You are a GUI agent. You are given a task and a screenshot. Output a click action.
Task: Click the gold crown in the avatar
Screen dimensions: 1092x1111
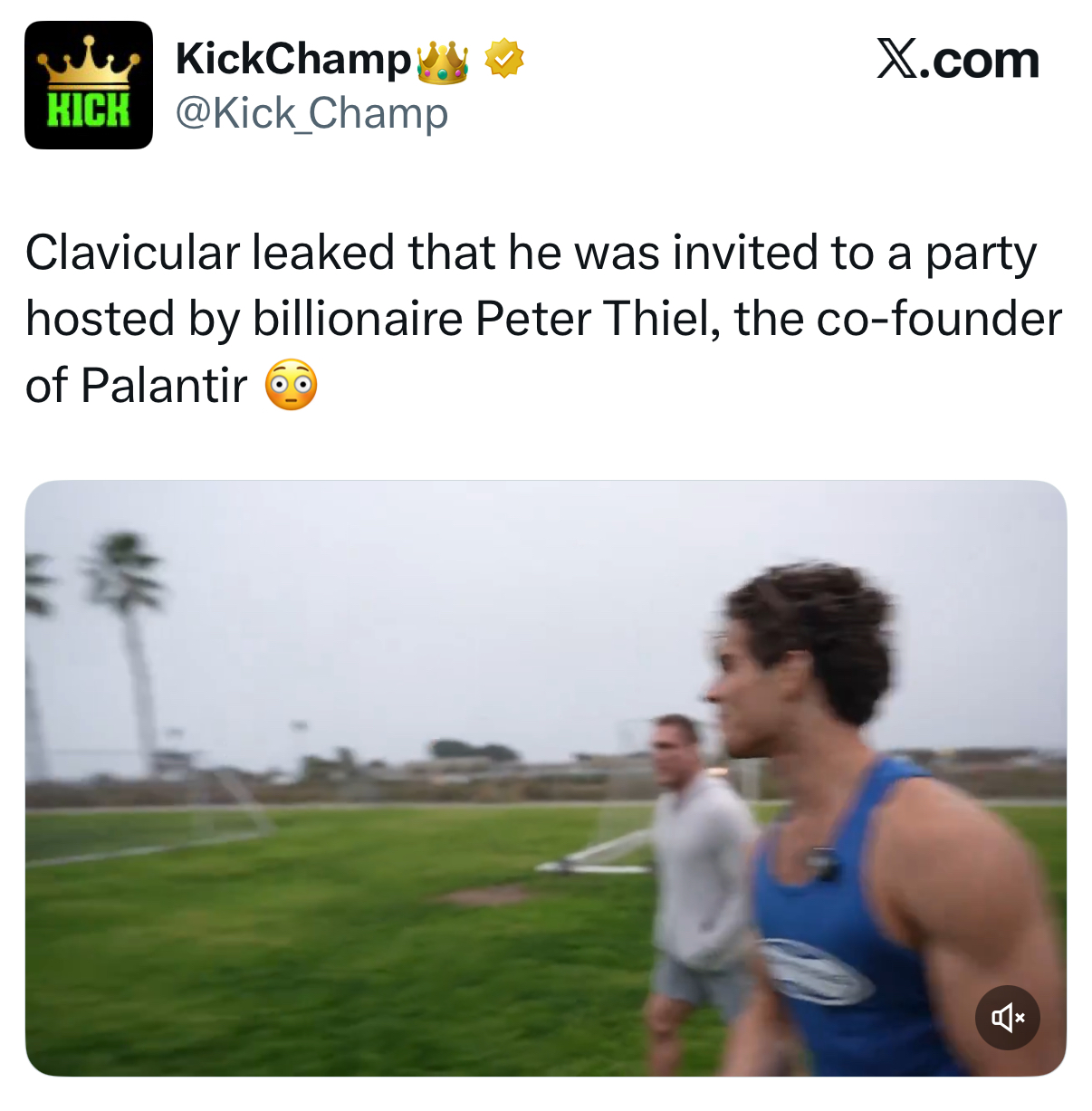[89, 59]
